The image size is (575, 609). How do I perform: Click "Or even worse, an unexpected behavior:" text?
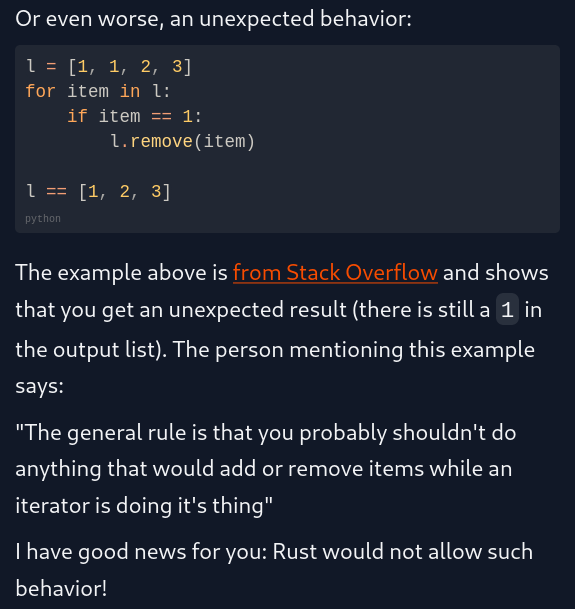[x=213, y=19]
